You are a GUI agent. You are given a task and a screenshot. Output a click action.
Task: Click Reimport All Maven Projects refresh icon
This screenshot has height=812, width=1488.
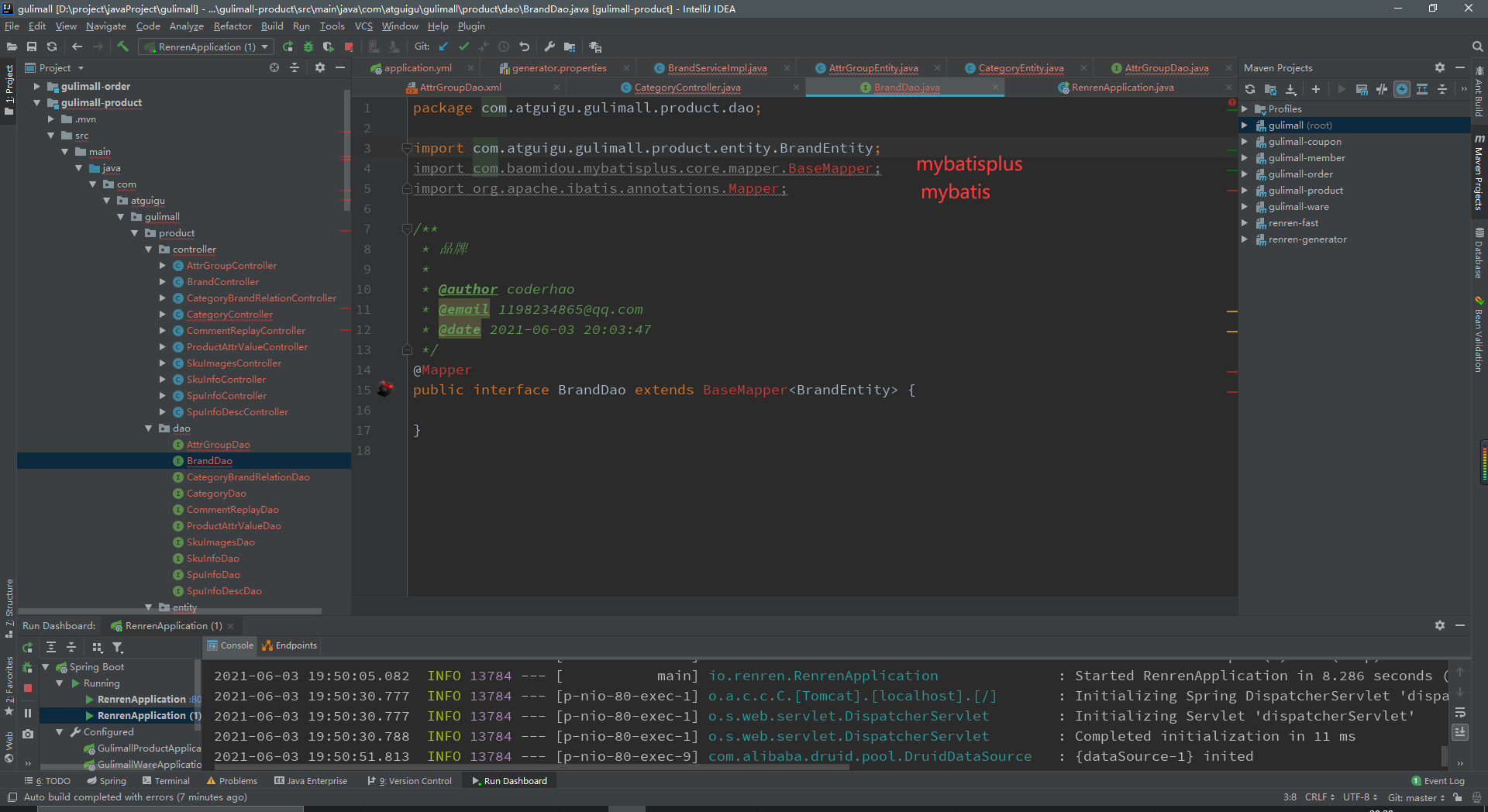[x=1250, y=89]
